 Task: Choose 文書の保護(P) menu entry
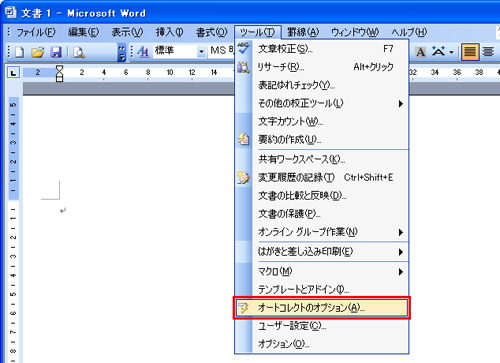click(x=322, y=213)
